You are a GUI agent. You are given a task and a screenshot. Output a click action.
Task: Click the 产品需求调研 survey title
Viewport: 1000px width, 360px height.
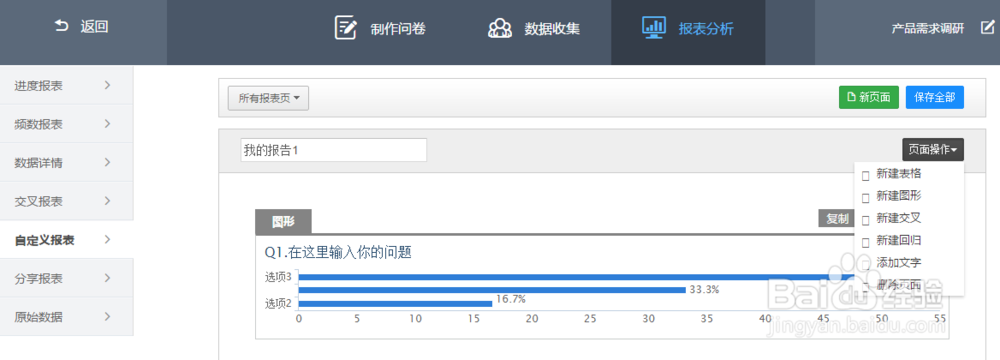927,29
